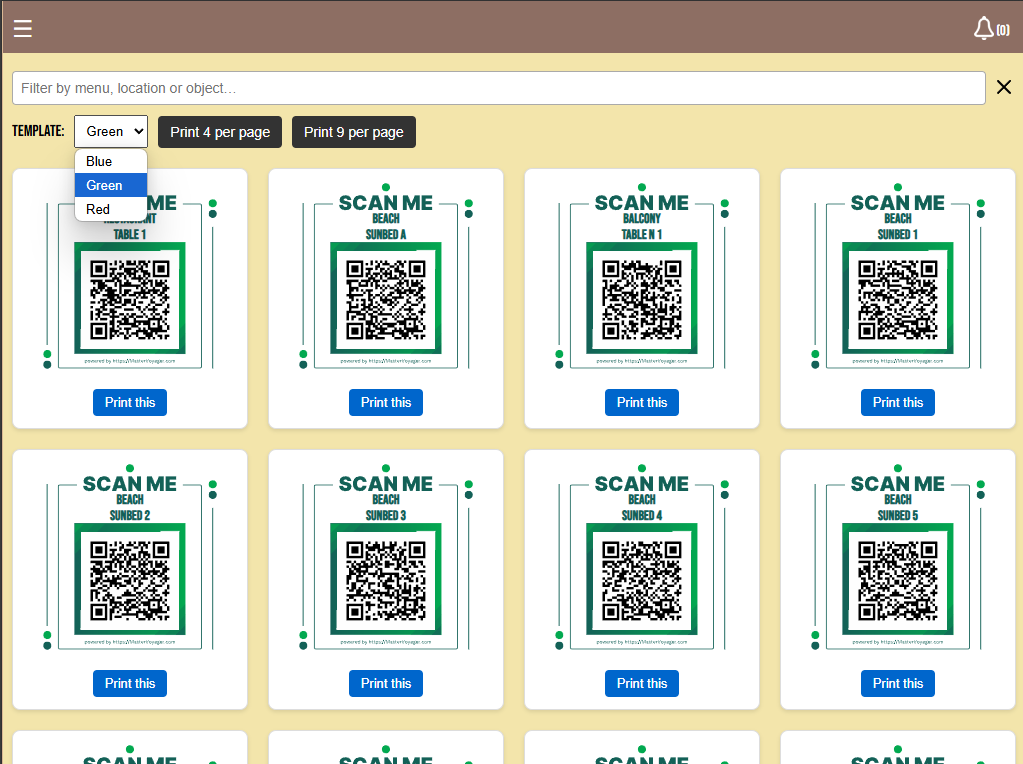Click the Beach Sunbed 1 QR code
The width and height of the screenshot is (1023, 764).
(x=898, y=299)
